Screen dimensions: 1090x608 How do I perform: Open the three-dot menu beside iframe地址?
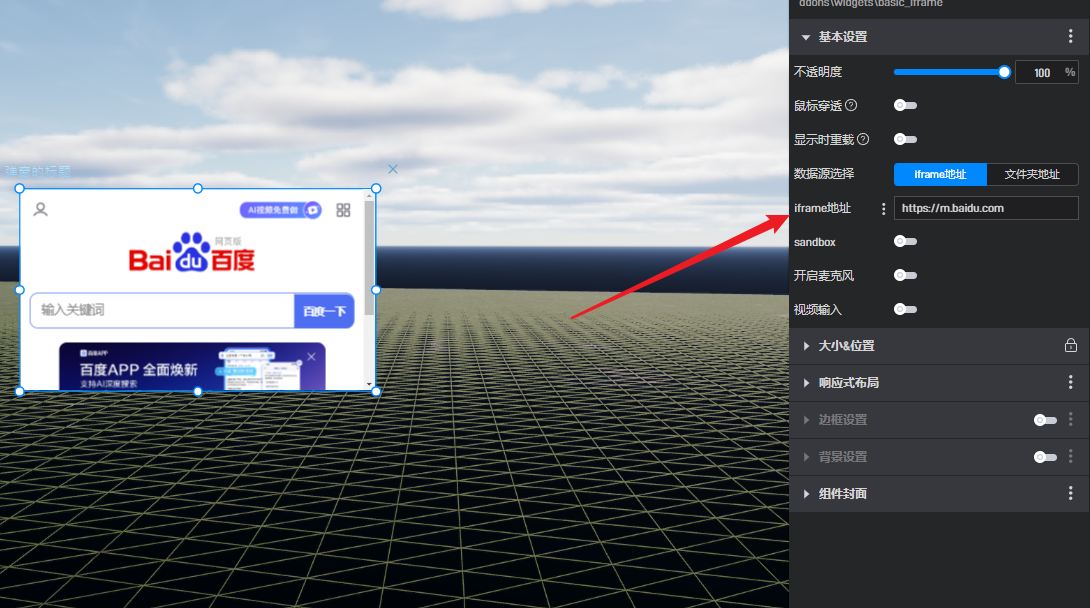tap(884, 208)
